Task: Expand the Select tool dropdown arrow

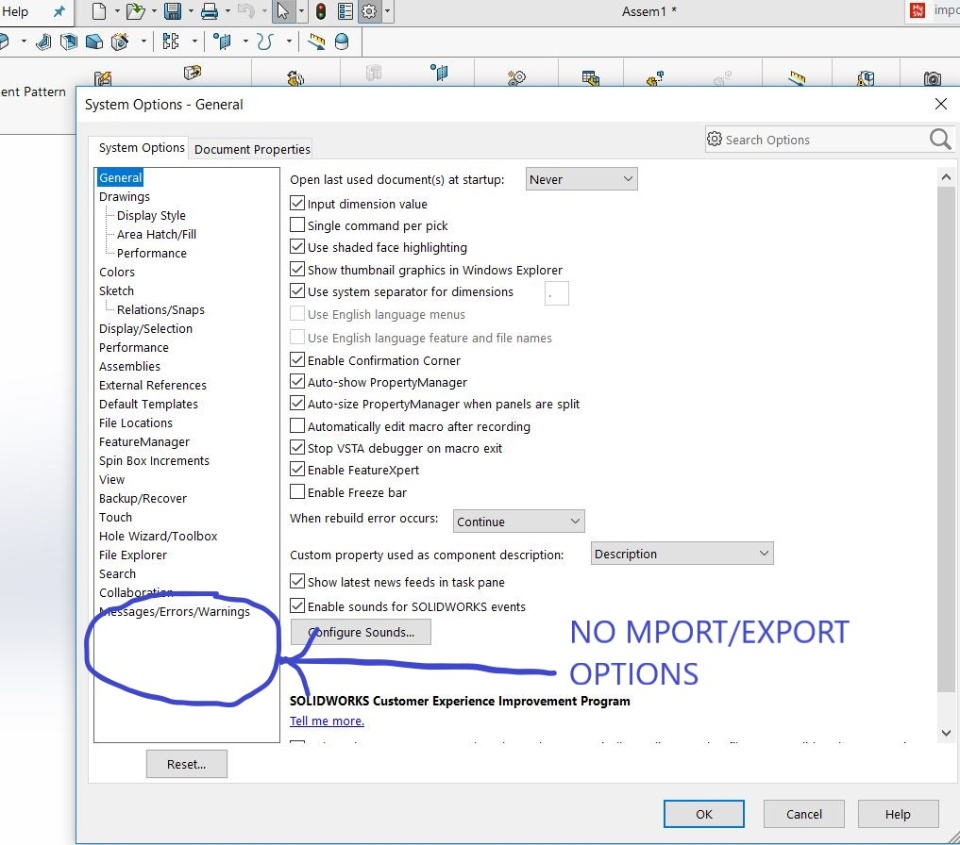Action: click(300, 11)
